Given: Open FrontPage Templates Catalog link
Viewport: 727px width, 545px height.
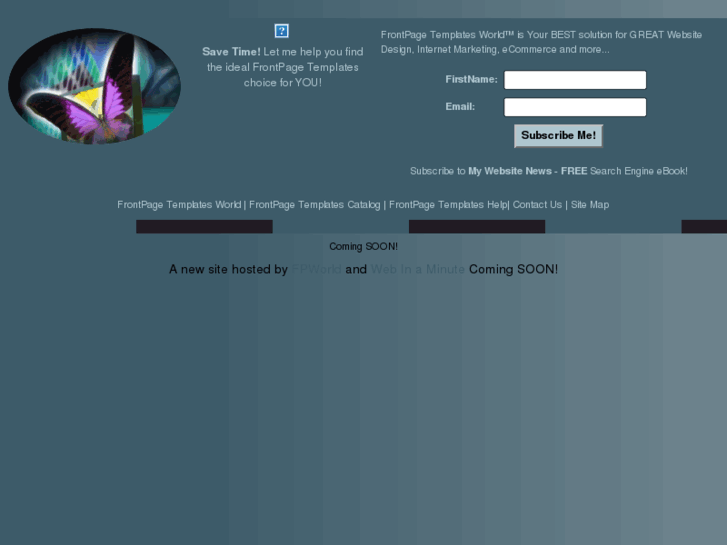Looking at the screenshot, I should [x=314, y=205].
